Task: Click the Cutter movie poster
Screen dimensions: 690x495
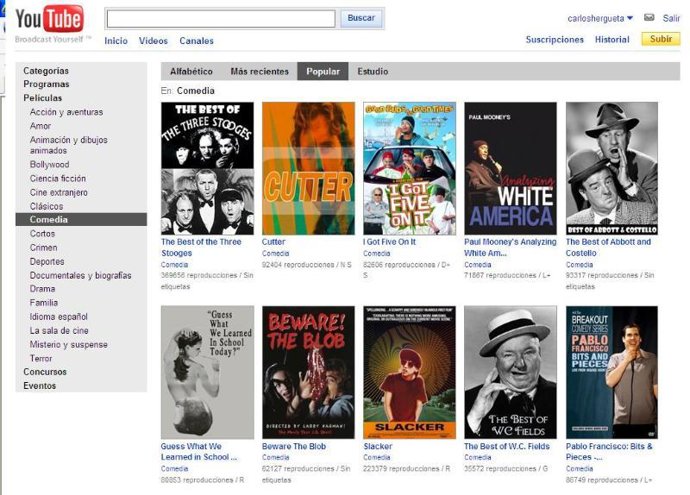Action: click(308, 167)
